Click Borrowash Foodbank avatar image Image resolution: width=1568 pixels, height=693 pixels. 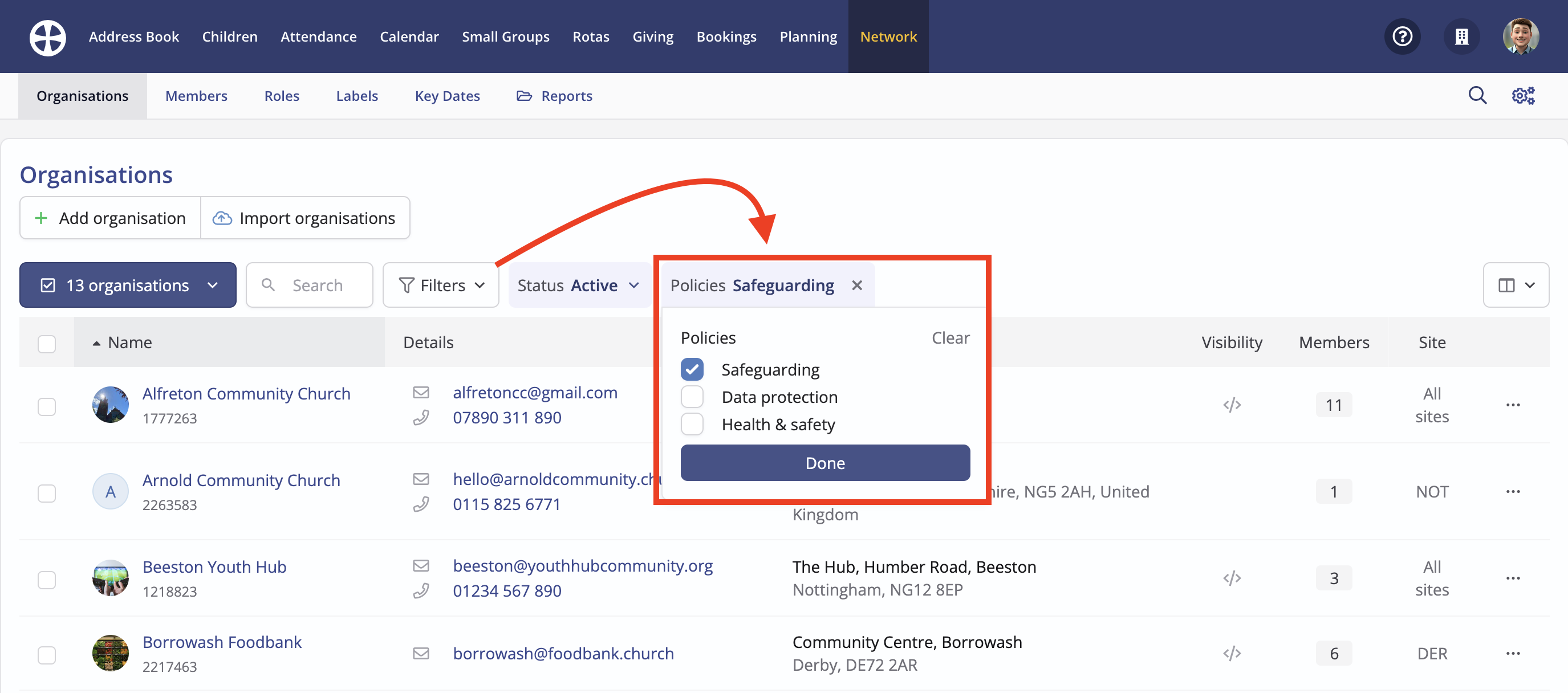coord(110,654)
